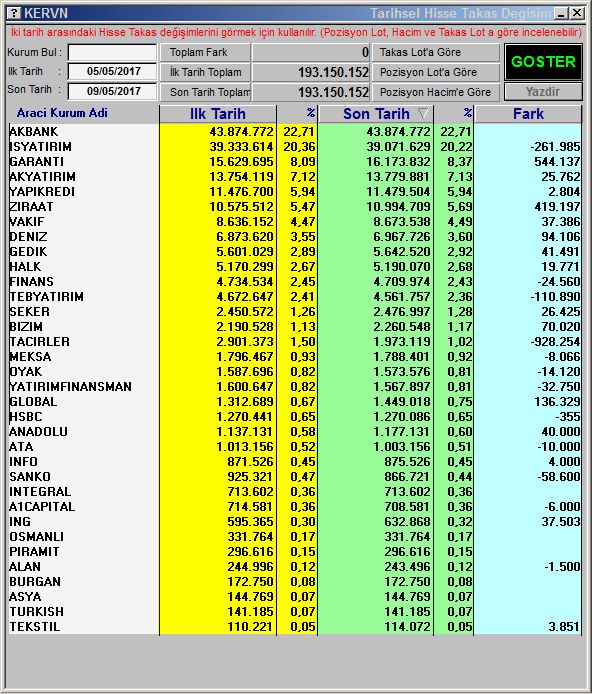Click the Ilk Tarih date field 05/05/2017
Image resolution: width=592 pixels, height=694 pixels.
tap(112, 71)
